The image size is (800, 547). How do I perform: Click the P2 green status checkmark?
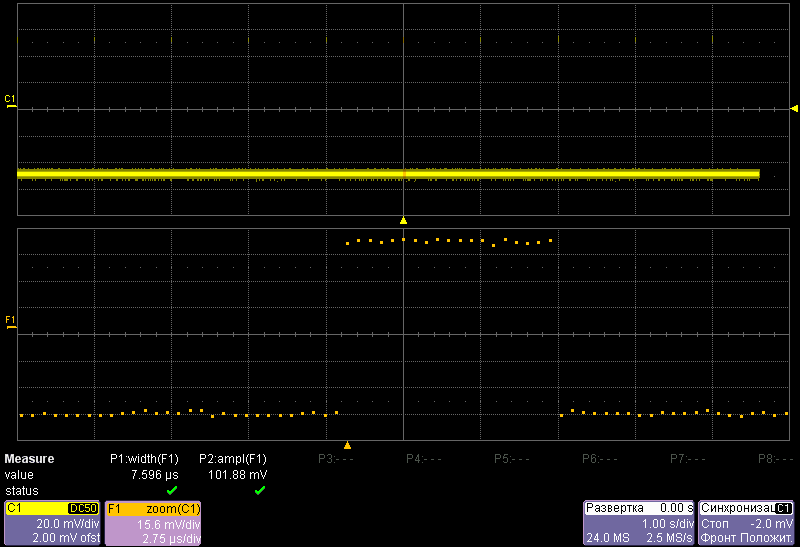260,491
